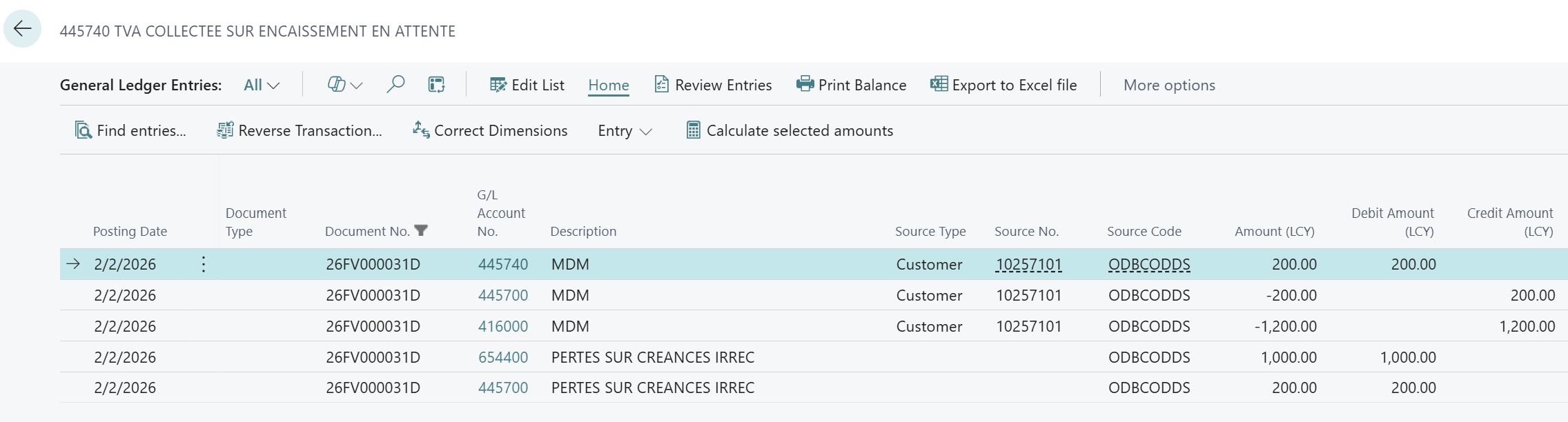The image size is (1568, 422).
Task: Go back using the arrow button
Action: 23,29
